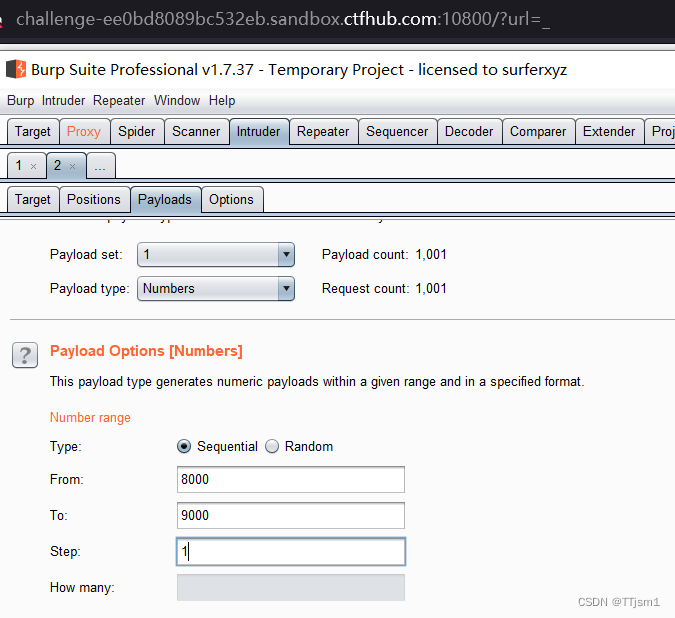Select the Random radio button
Image resolution: width=675 pixels, height=618 pixels.
point(272,446)
